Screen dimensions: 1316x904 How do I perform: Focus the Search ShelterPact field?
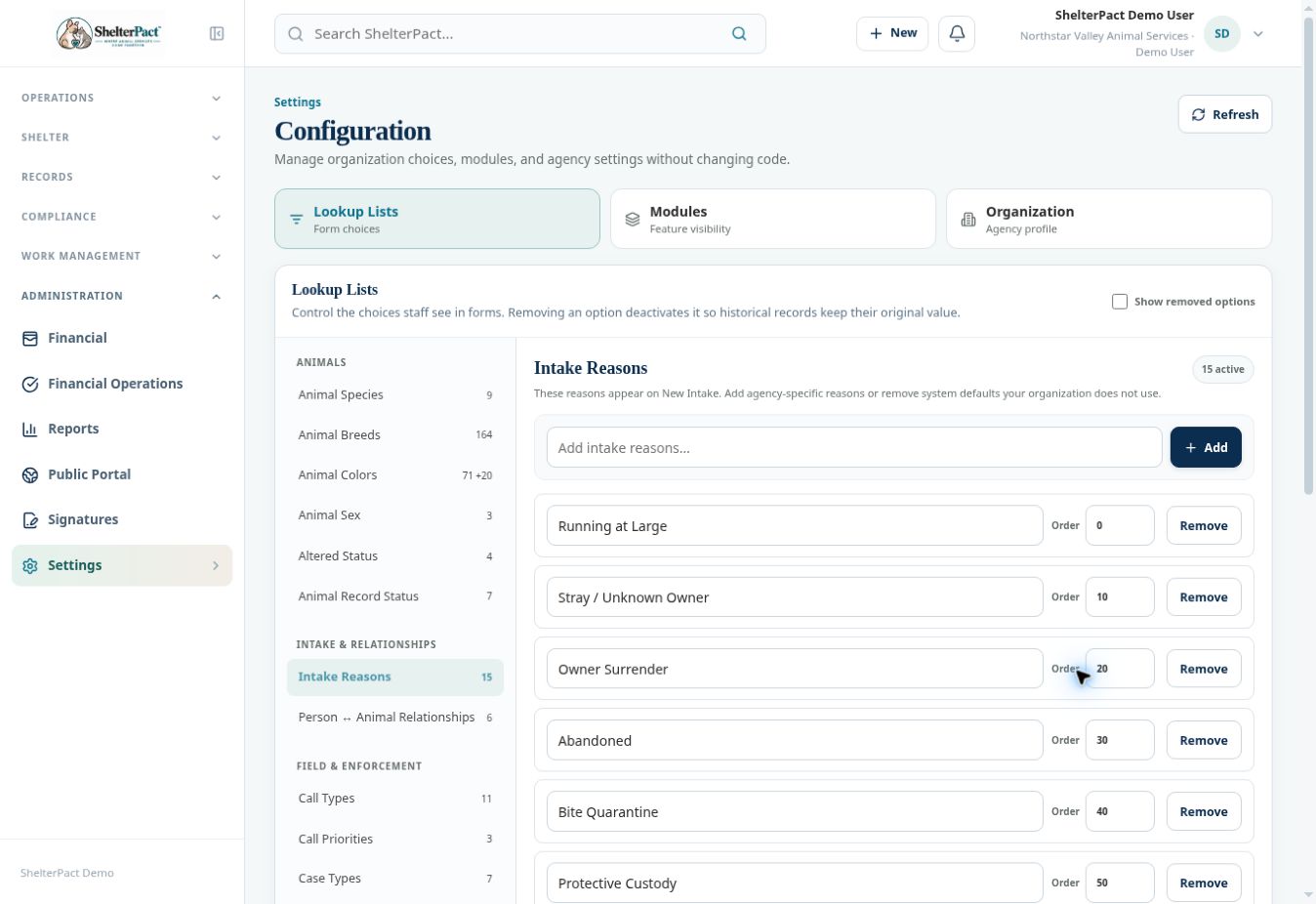pyautogui.click(x=520, y=34)
